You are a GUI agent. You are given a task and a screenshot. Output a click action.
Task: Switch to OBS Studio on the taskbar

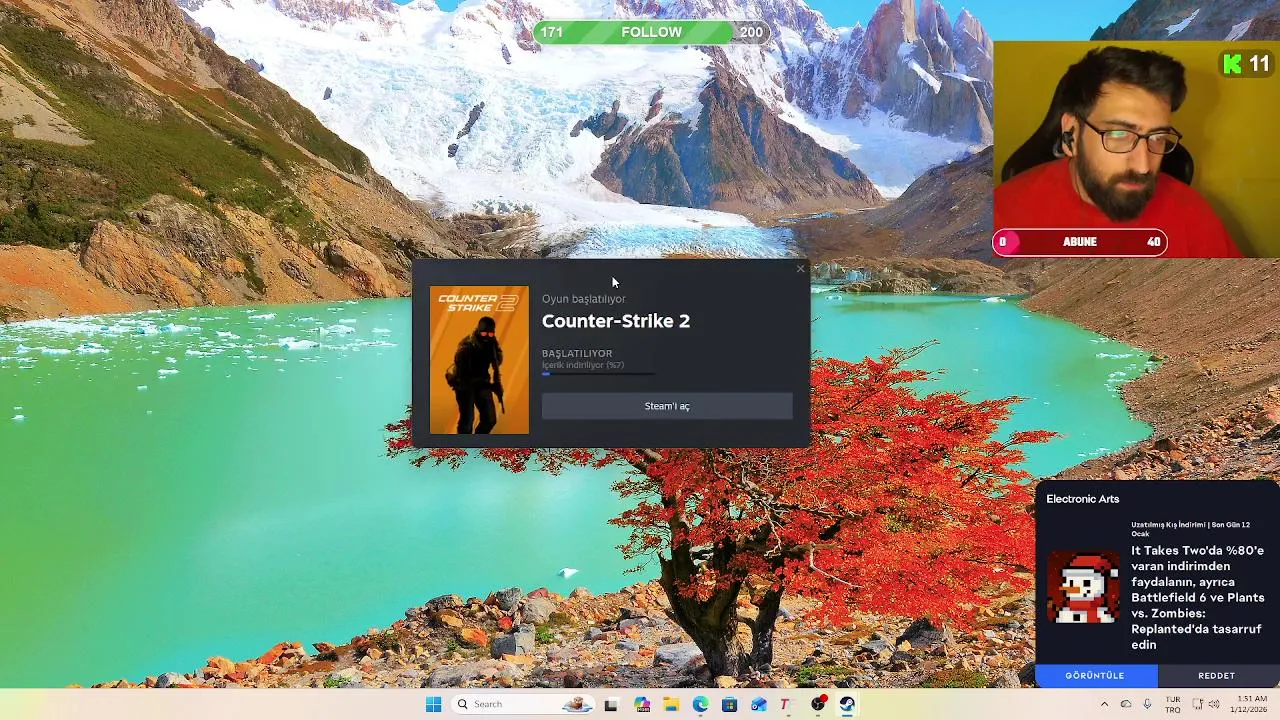[818, 704]
